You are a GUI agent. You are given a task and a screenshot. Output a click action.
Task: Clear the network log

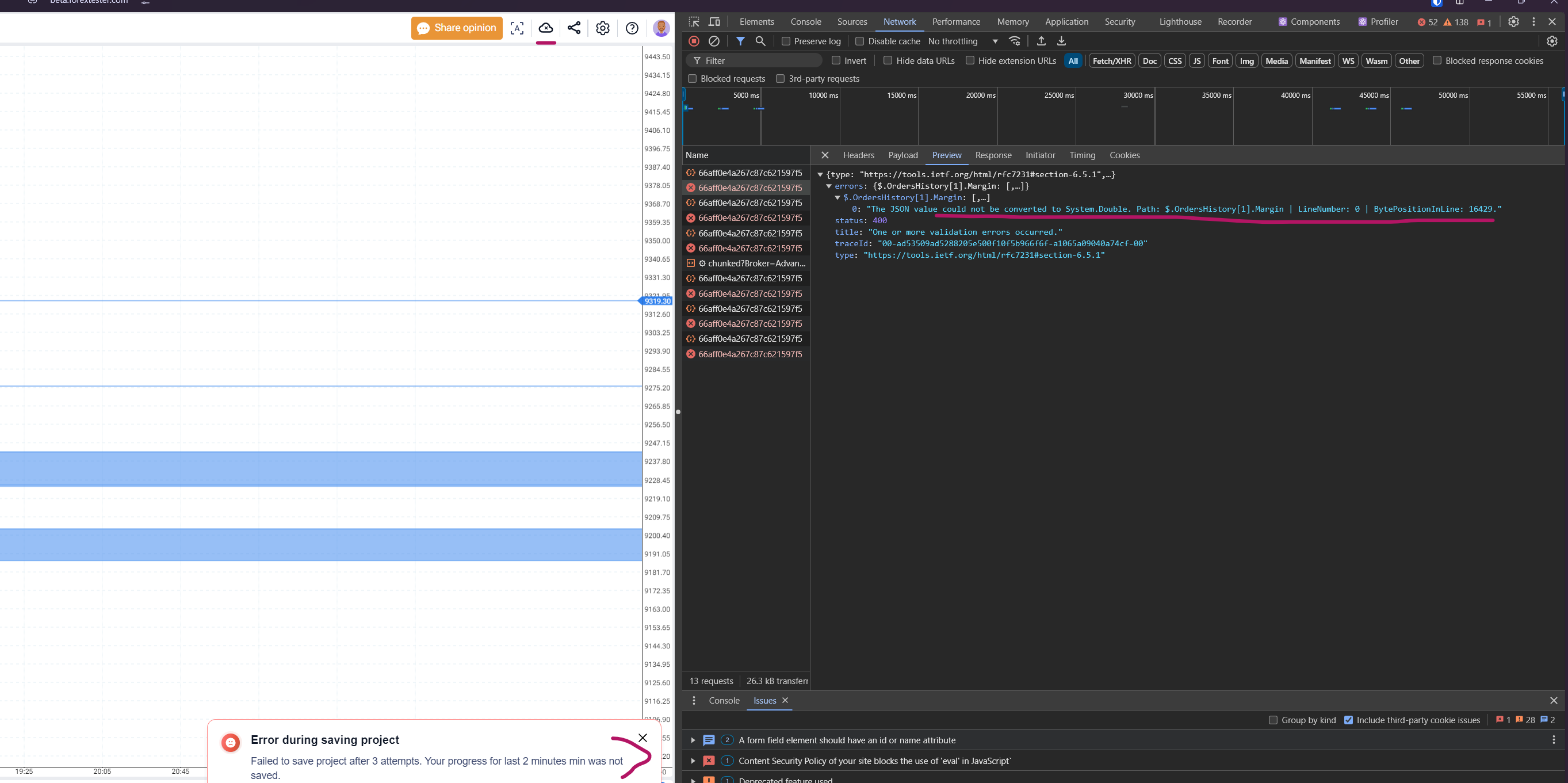tap(714, 41)
